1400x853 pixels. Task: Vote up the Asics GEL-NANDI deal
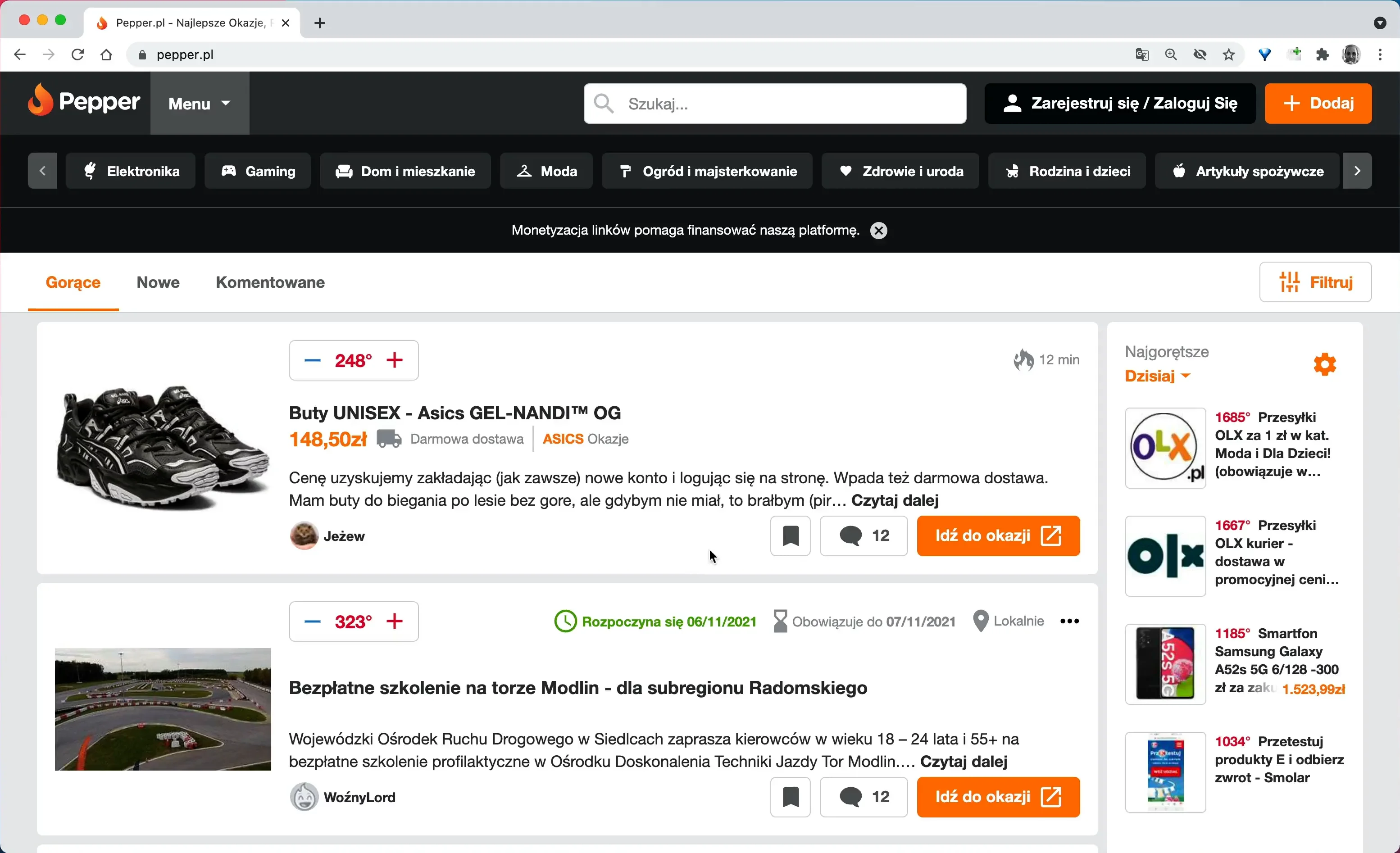point(394,360)
